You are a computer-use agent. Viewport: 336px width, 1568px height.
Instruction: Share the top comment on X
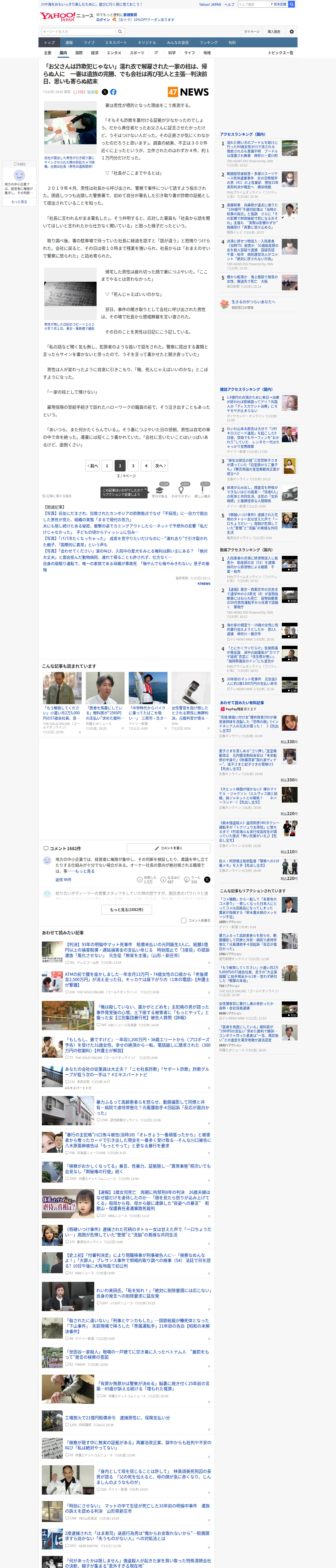207,880
